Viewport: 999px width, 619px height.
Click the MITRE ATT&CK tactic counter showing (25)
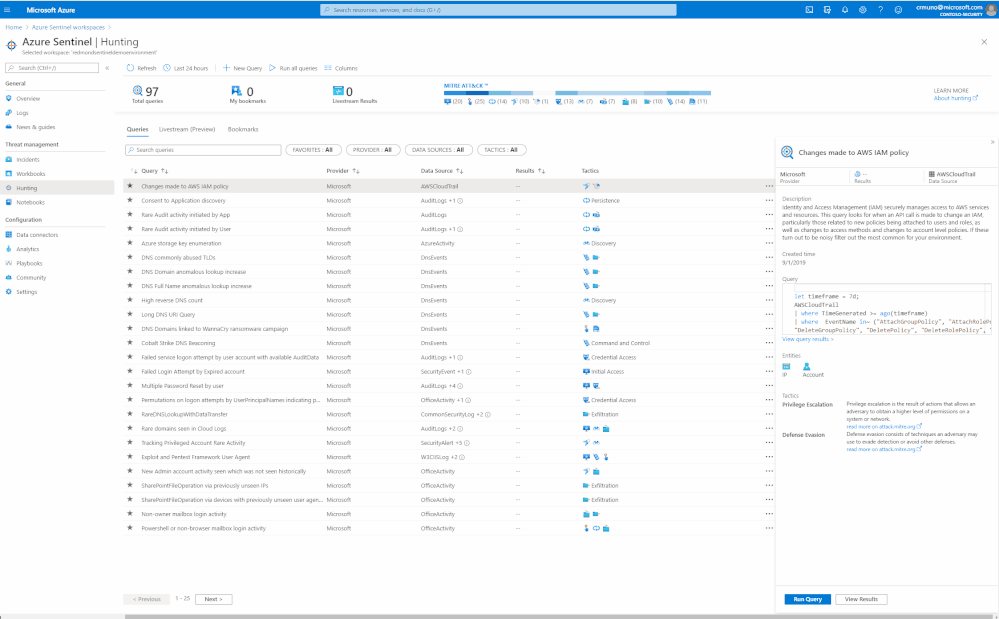point(476,101)
